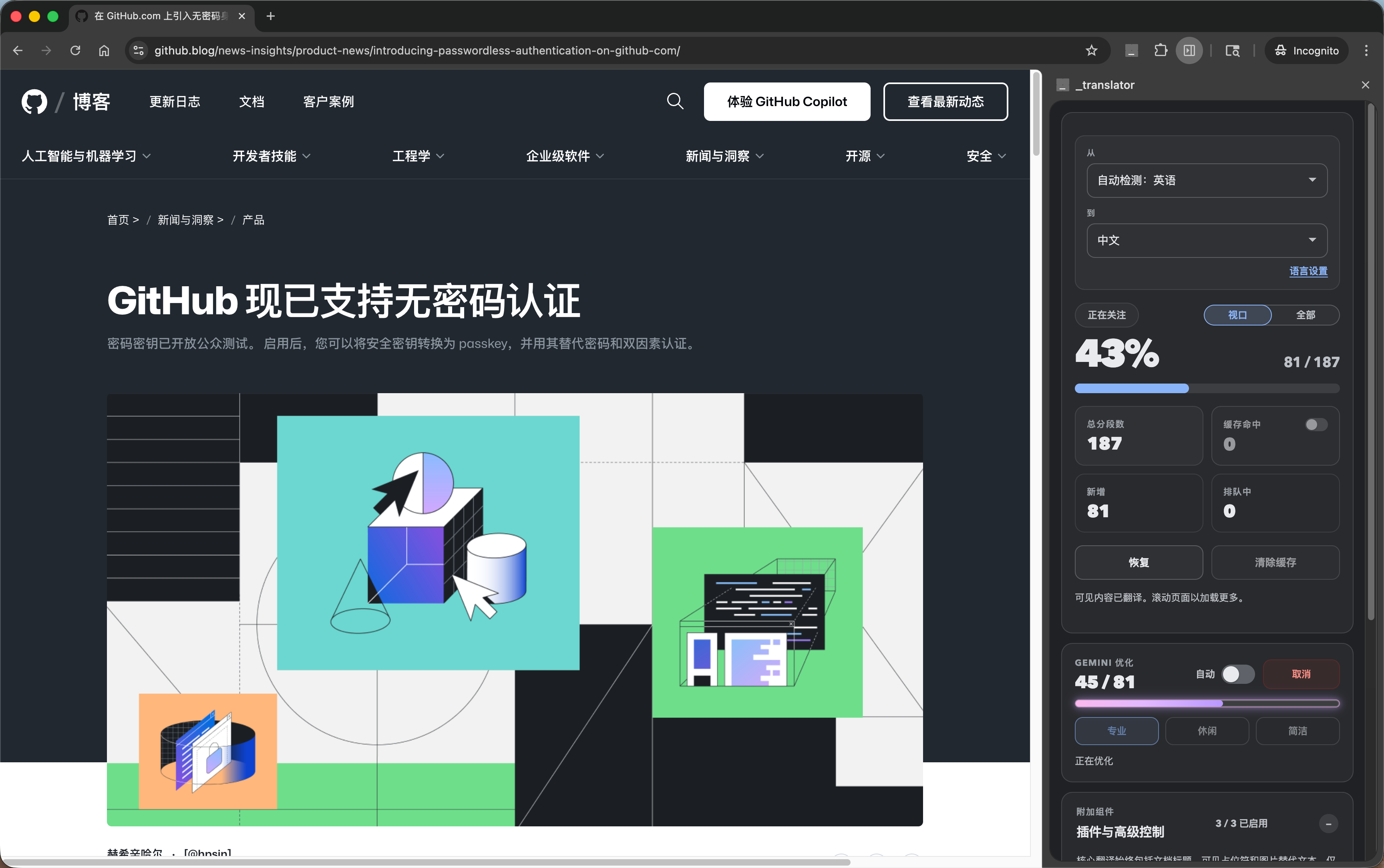Viewport: 1384px width, 868px height.
Task: Click the Gemini 45/81 progress bar
Action: pyautogui.click(x=1207, y=703)
